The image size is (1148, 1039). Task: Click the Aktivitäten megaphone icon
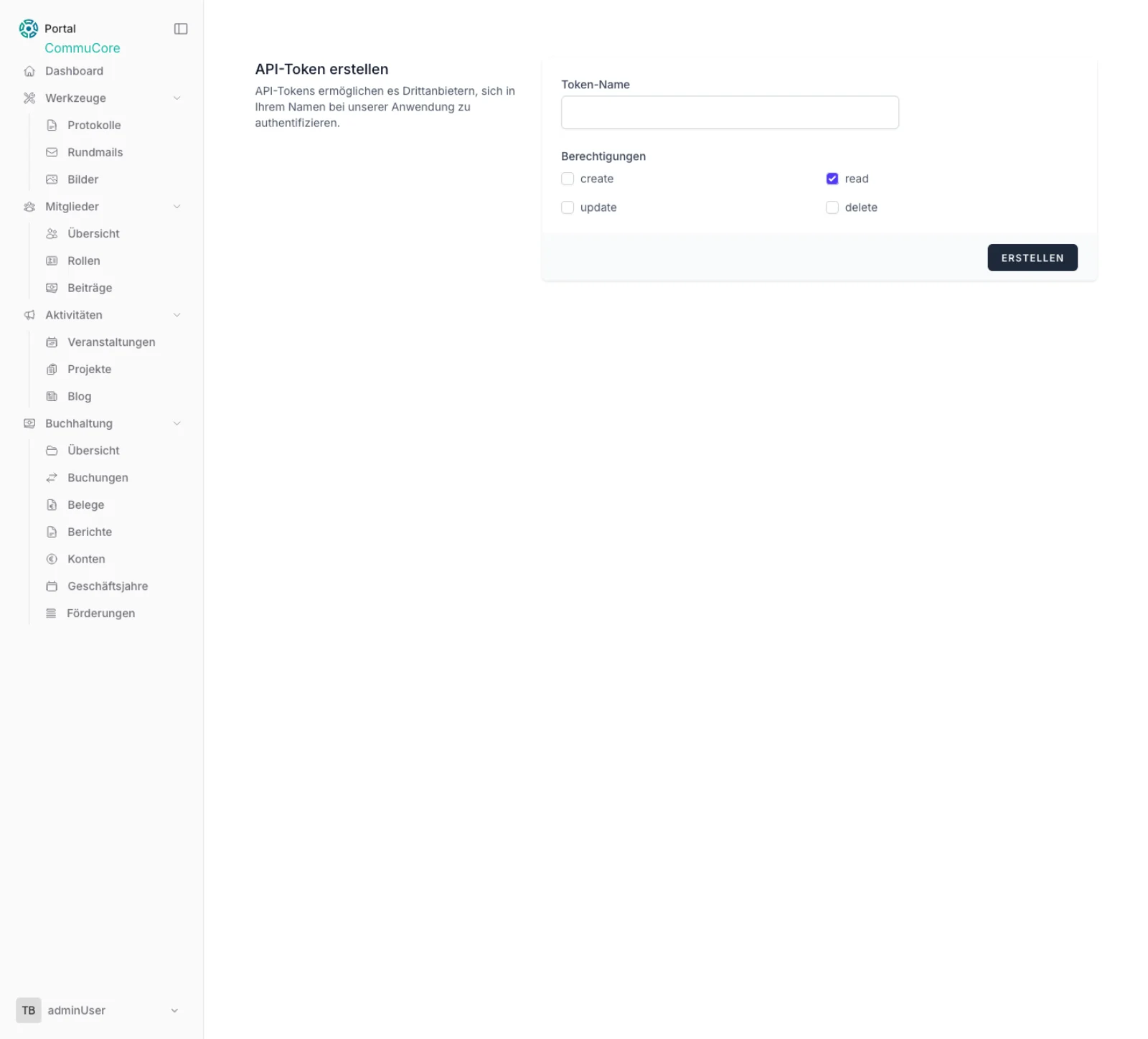29,315
